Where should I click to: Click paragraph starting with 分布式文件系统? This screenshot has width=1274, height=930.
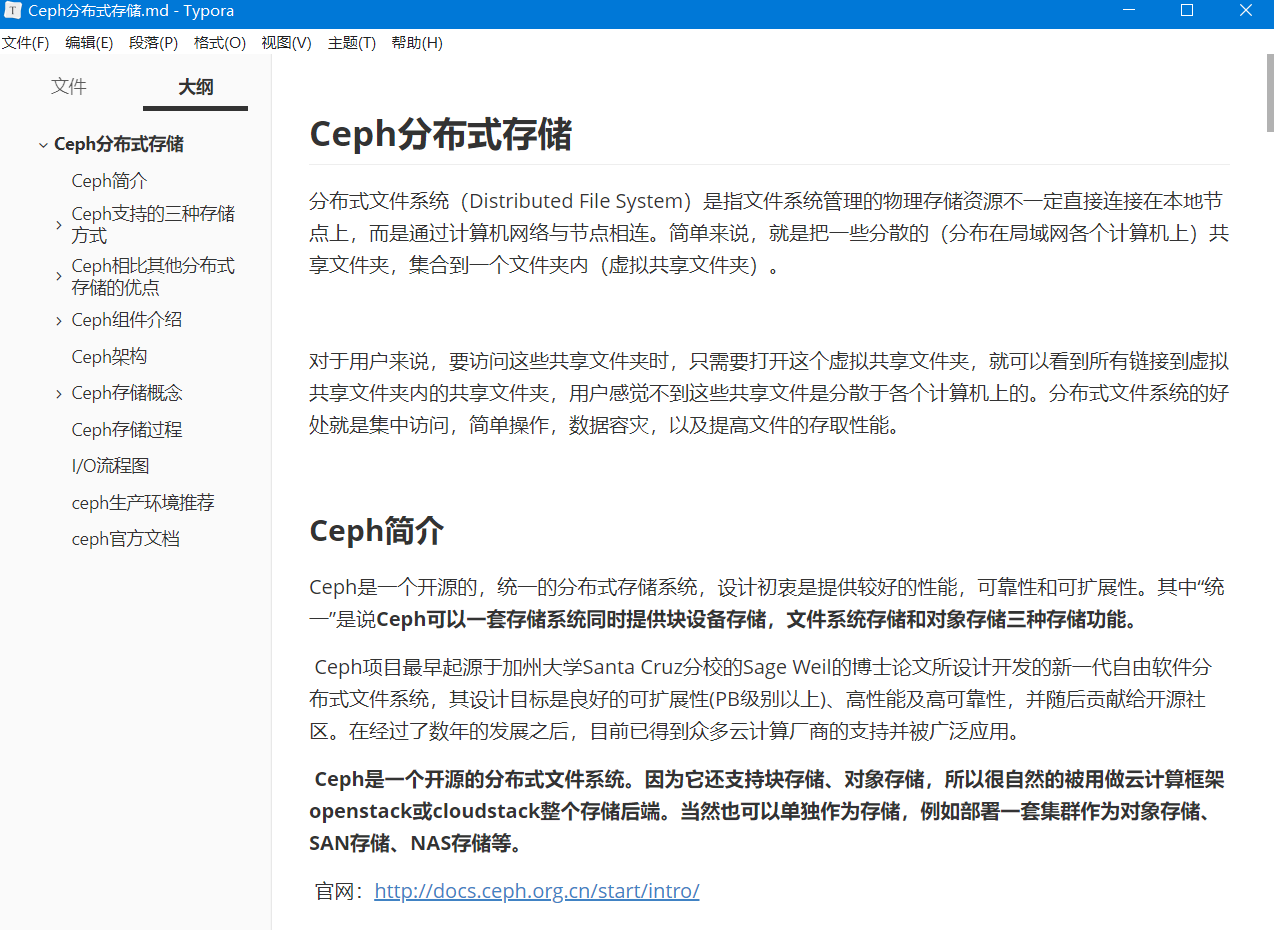[x=769, y=234]
